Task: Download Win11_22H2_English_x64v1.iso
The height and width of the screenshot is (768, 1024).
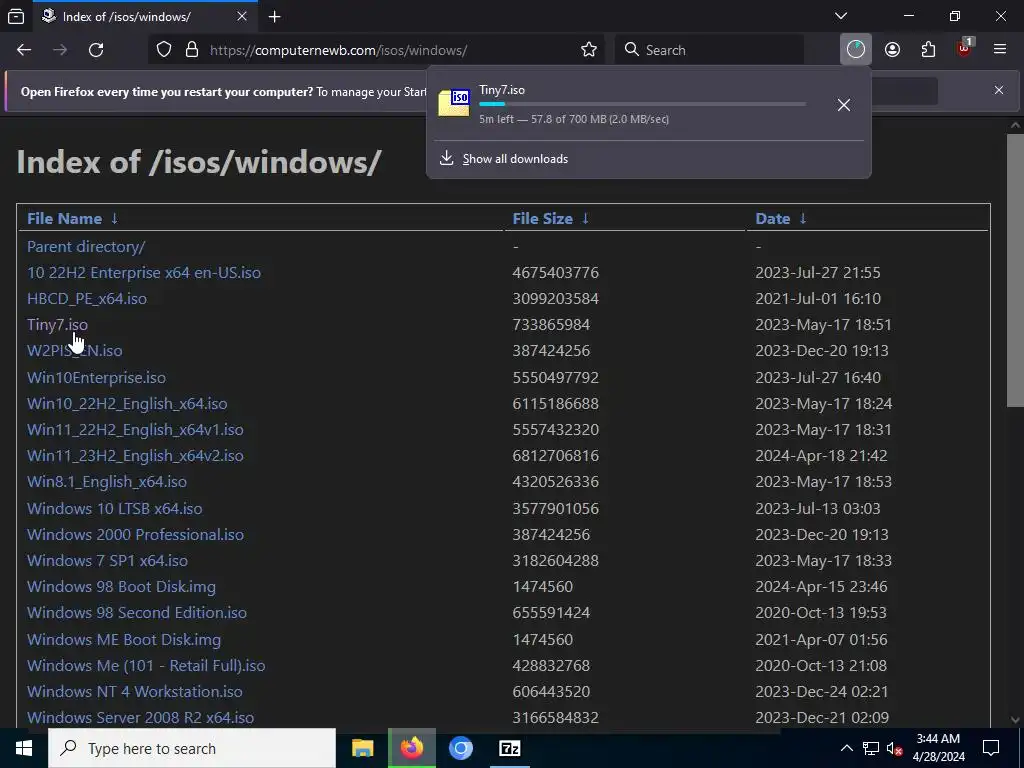Action: (x=135, y=430)
